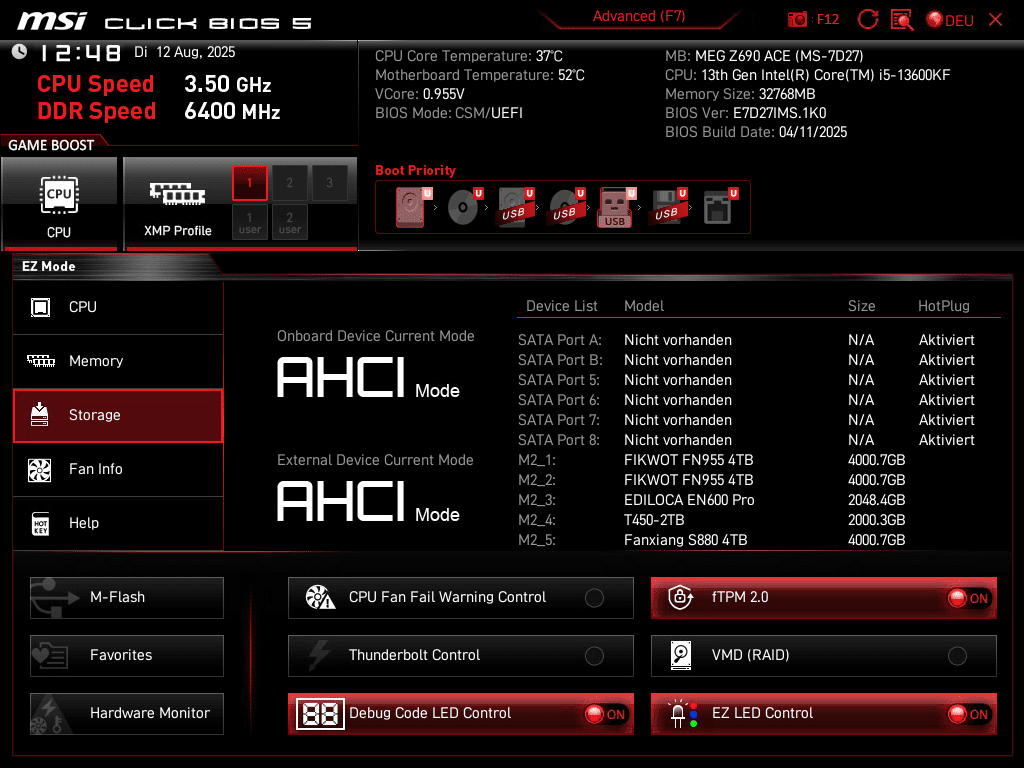Click the Memory module icon in sidebar

[x=41, y=361]
